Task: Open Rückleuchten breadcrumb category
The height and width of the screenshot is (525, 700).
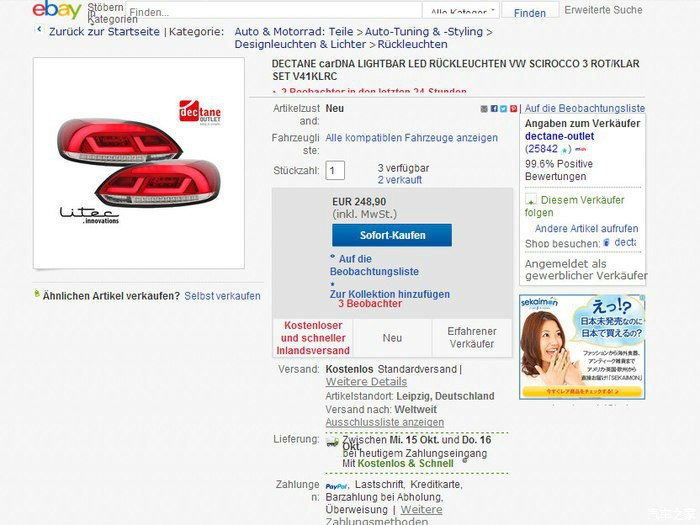Action: point(413,45)
